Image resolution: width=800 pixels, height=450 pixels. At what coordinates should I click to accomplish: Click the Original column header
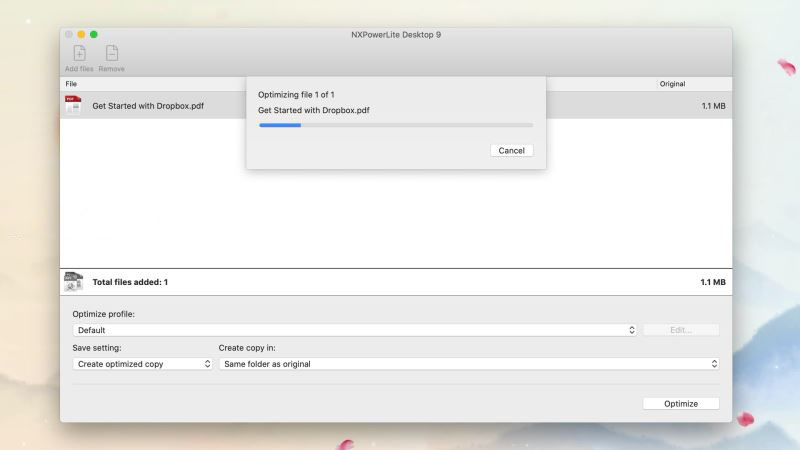coord(672,84)
